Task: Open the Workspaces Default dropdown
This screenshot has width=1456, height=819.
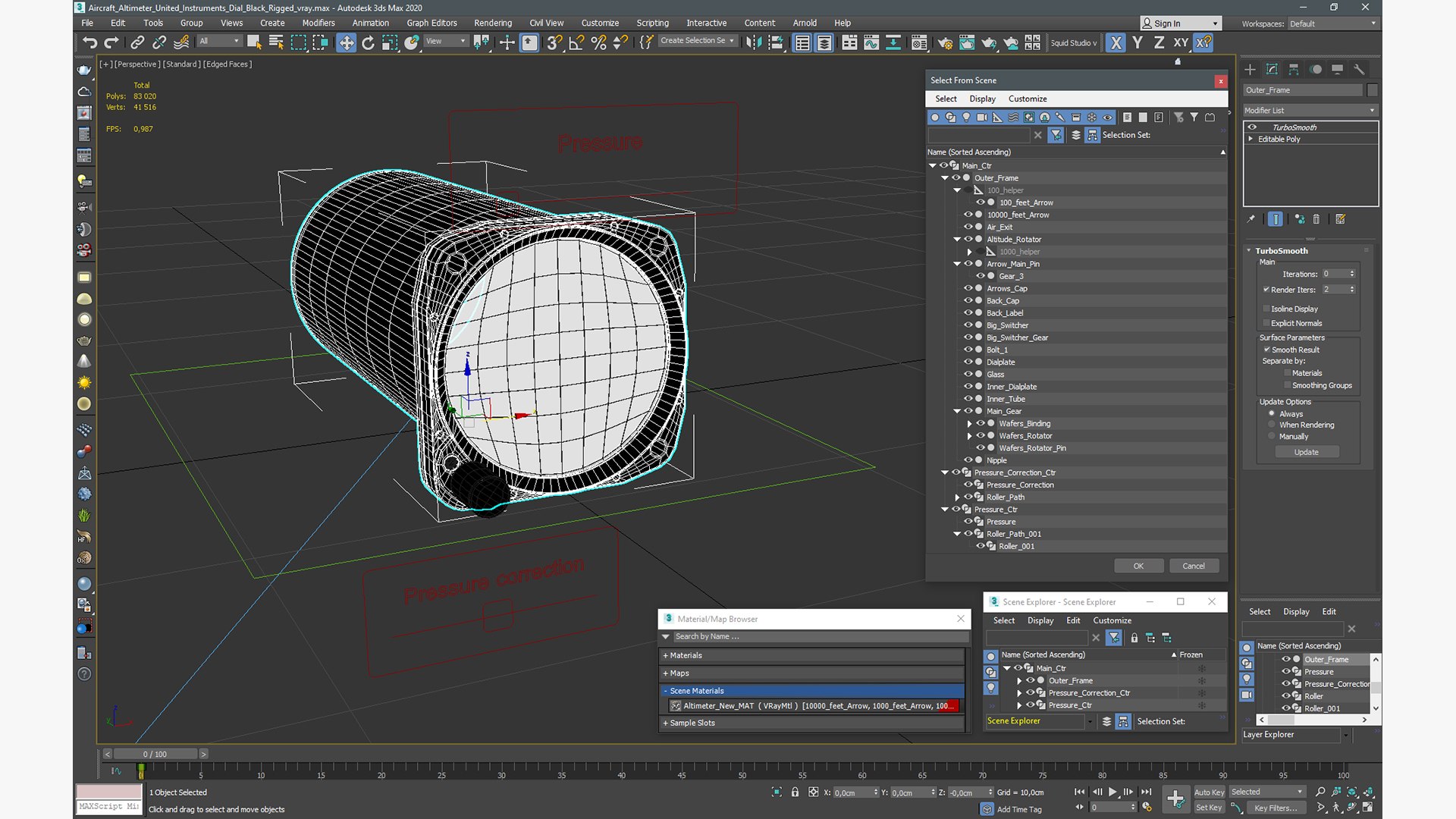Action: (1332, 24)
